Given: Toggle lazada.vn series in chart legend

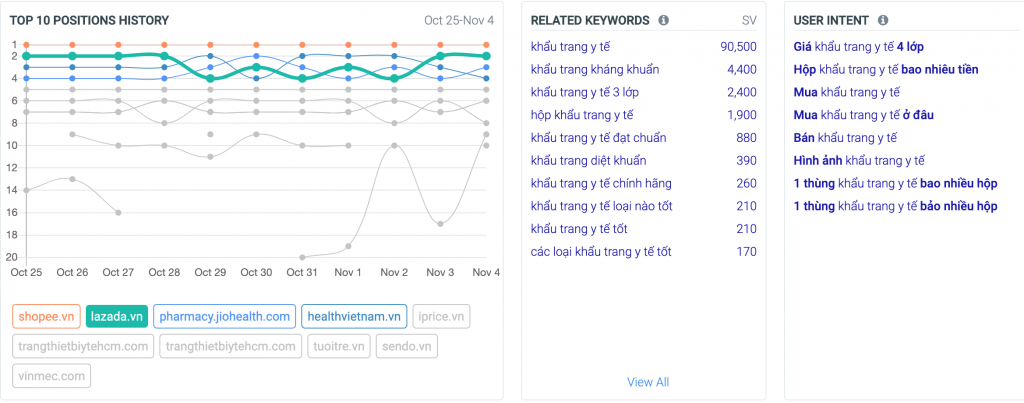Looking at the screenshot, I should pos(117,316).
